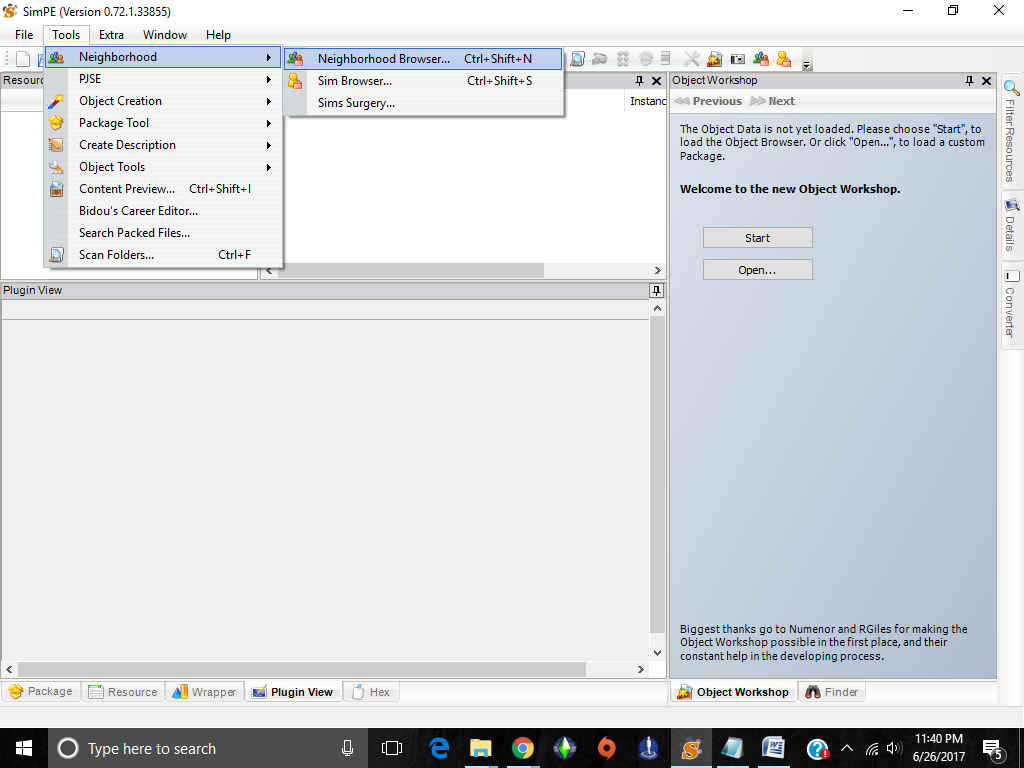Open the toolbar overflow options arrow
The height and width of the screenshot is (768, 1024).
click(x=806, y=65)
